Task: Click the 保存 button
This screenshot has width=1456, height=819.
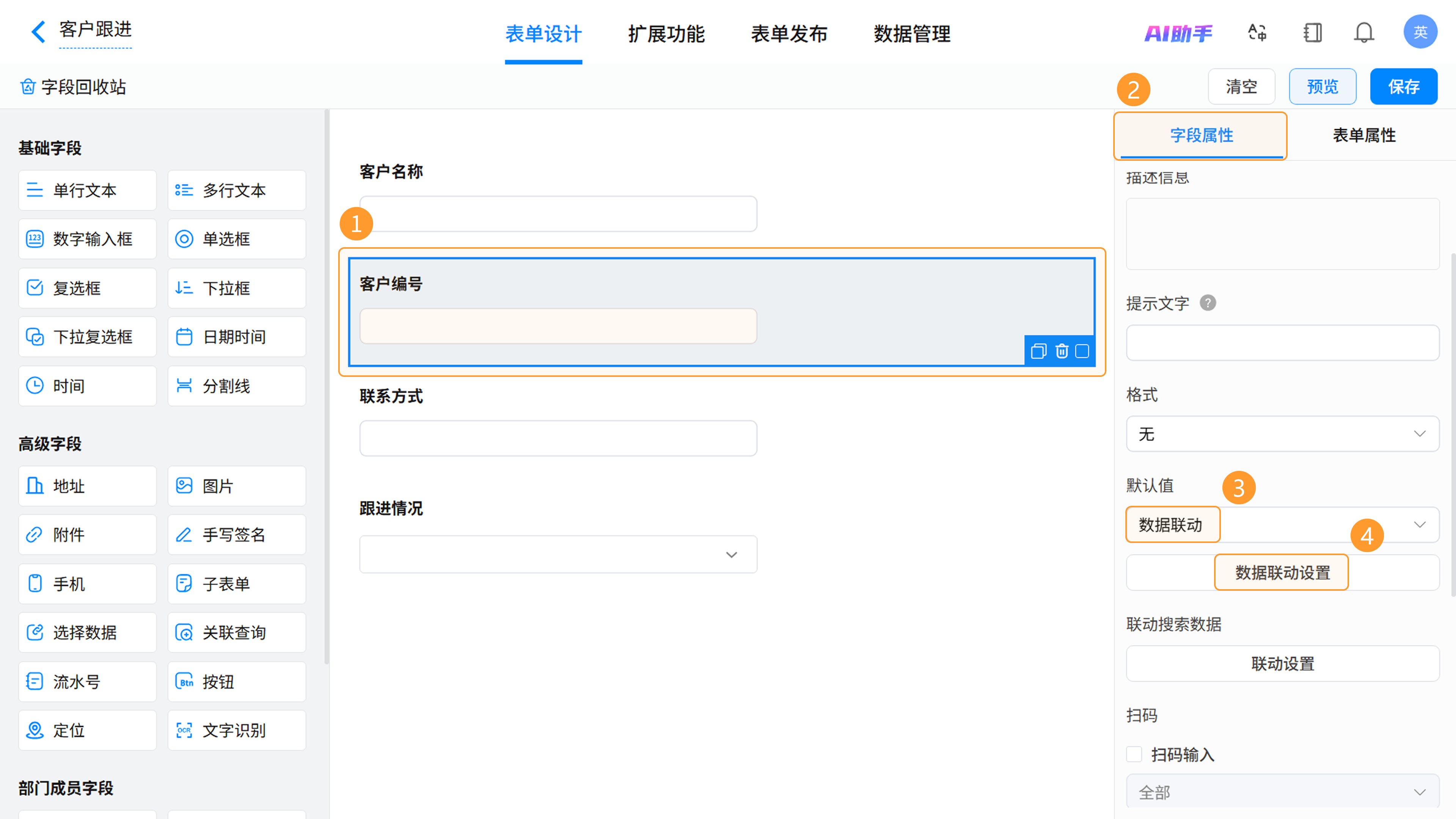Action: click(x=1403, y=87)
